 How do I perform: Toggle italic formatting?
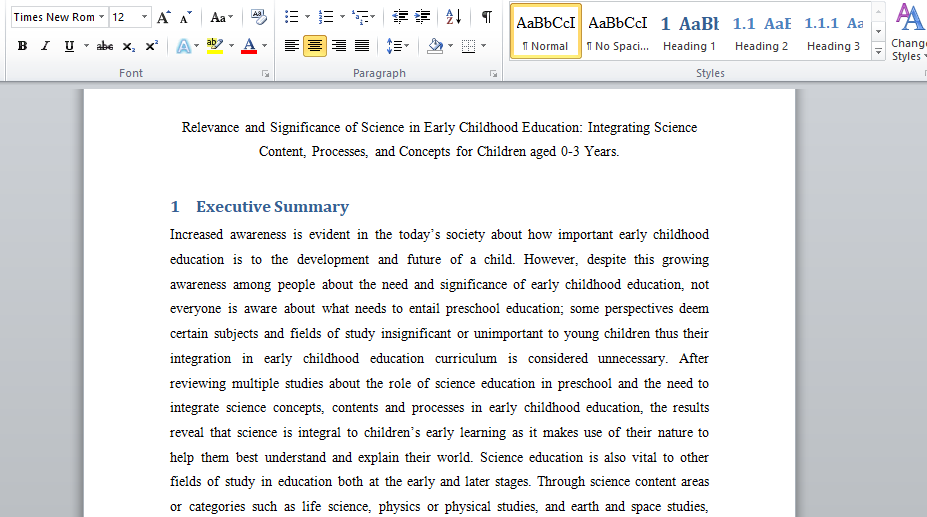click(x=46, y=46)
